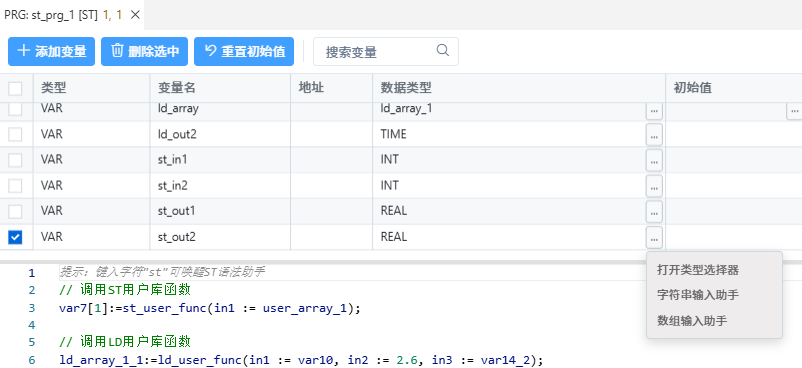This screenshot has height=368, width=802.
Task: Open initial value options for ld_array row
Action: (794, 110)
